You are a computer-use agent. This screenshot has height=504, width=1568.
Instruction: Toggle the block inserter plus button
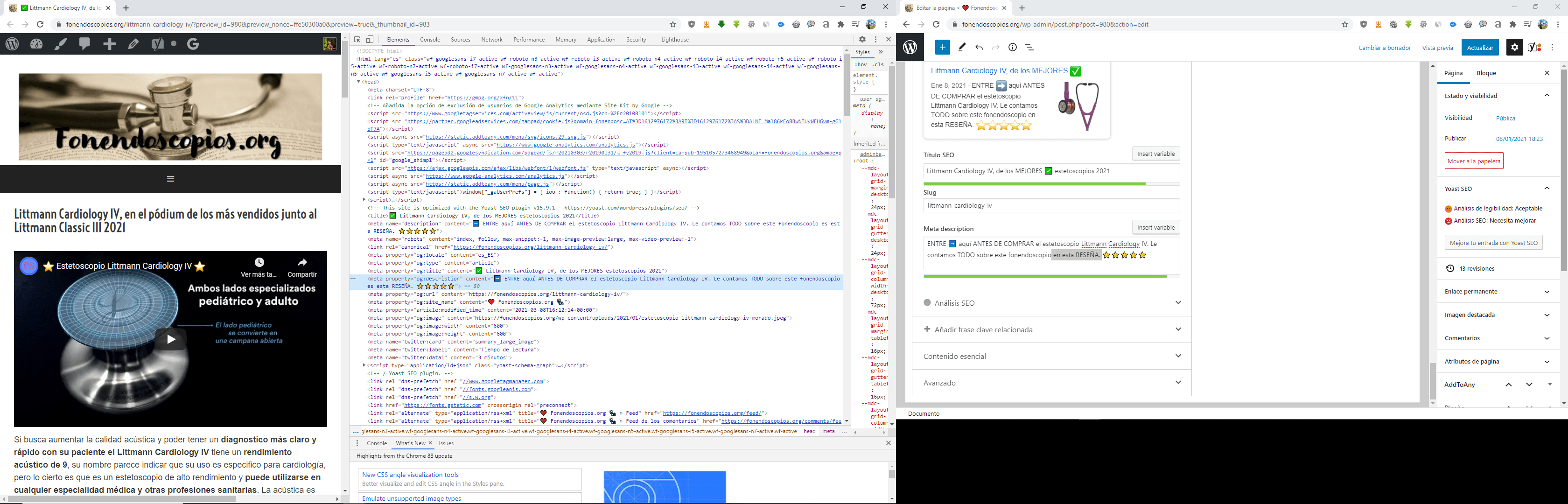[942, 48]
